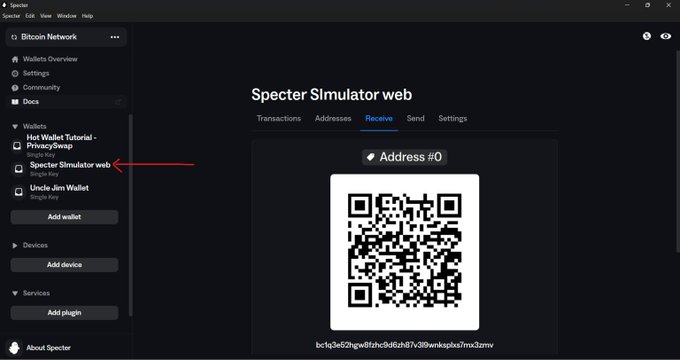
Task: Click the external link icon beside Docs
Action: [x=118, y=102]
